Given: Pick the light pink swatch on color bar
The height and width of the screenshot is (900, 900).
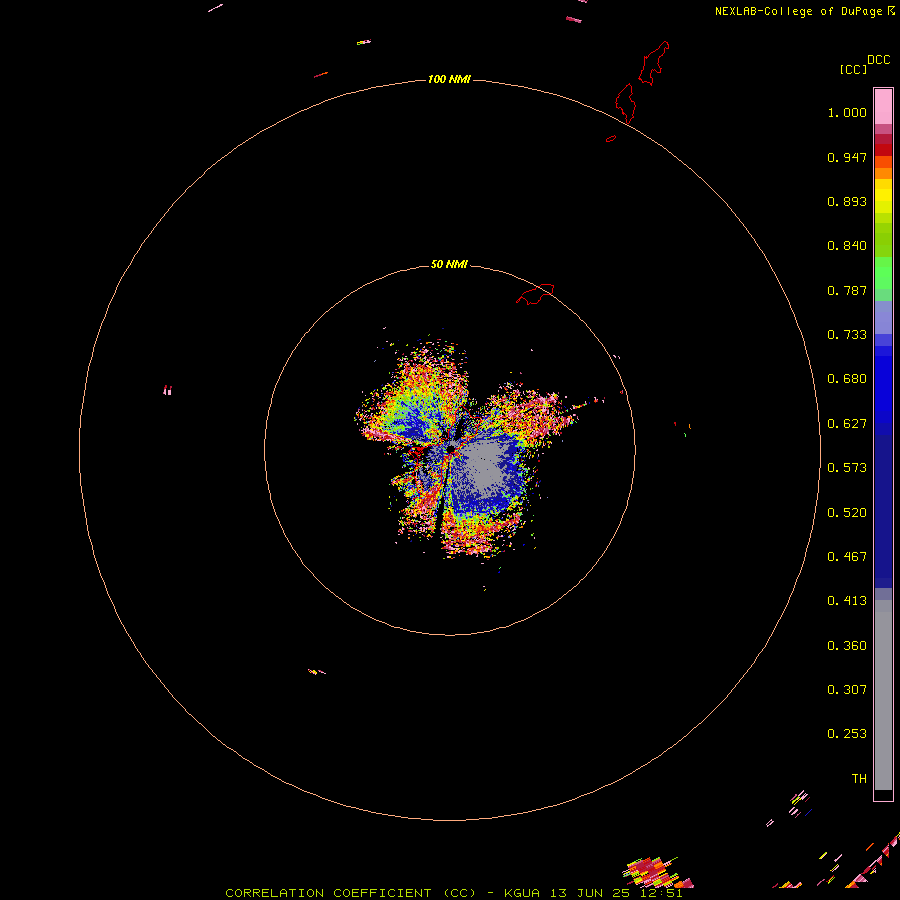Looking at the screenshot, I should 883,107.
